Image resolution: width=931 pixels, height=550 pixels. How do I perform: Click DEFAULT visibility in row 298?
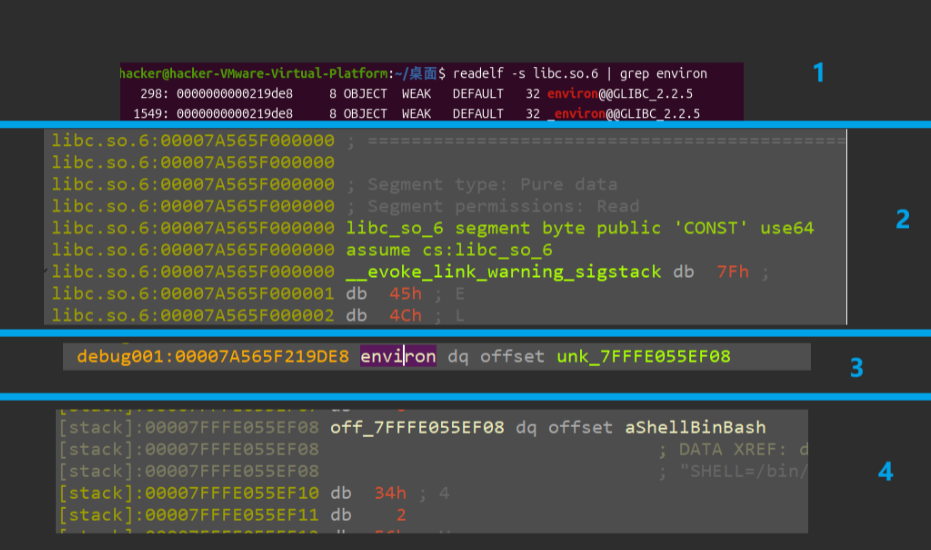pos(478,94)
